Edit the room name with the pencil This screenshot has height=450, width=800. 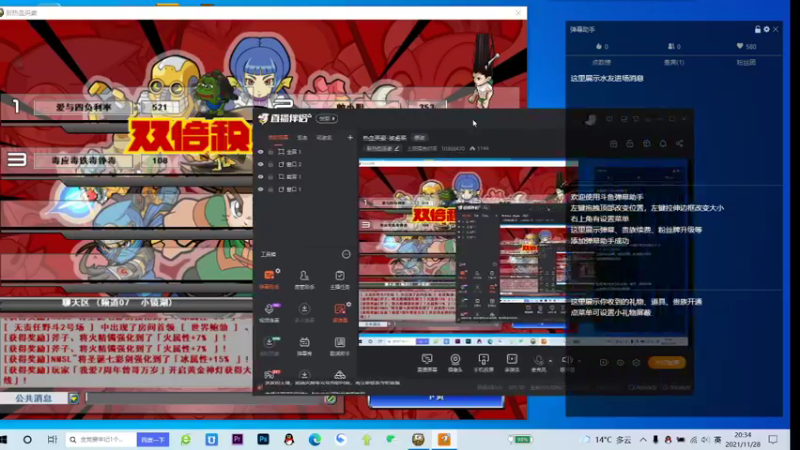coord(396,148)
